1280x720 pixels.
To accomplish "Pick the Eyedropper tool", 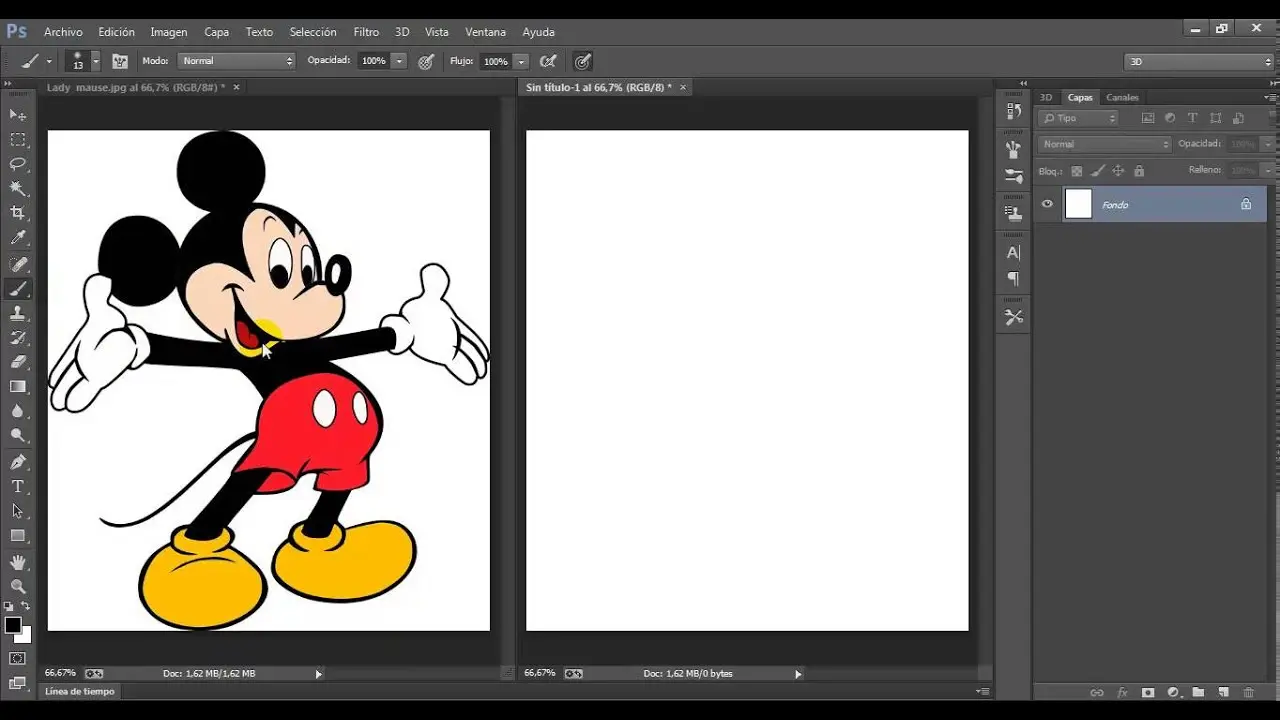I will click(18, 238).
